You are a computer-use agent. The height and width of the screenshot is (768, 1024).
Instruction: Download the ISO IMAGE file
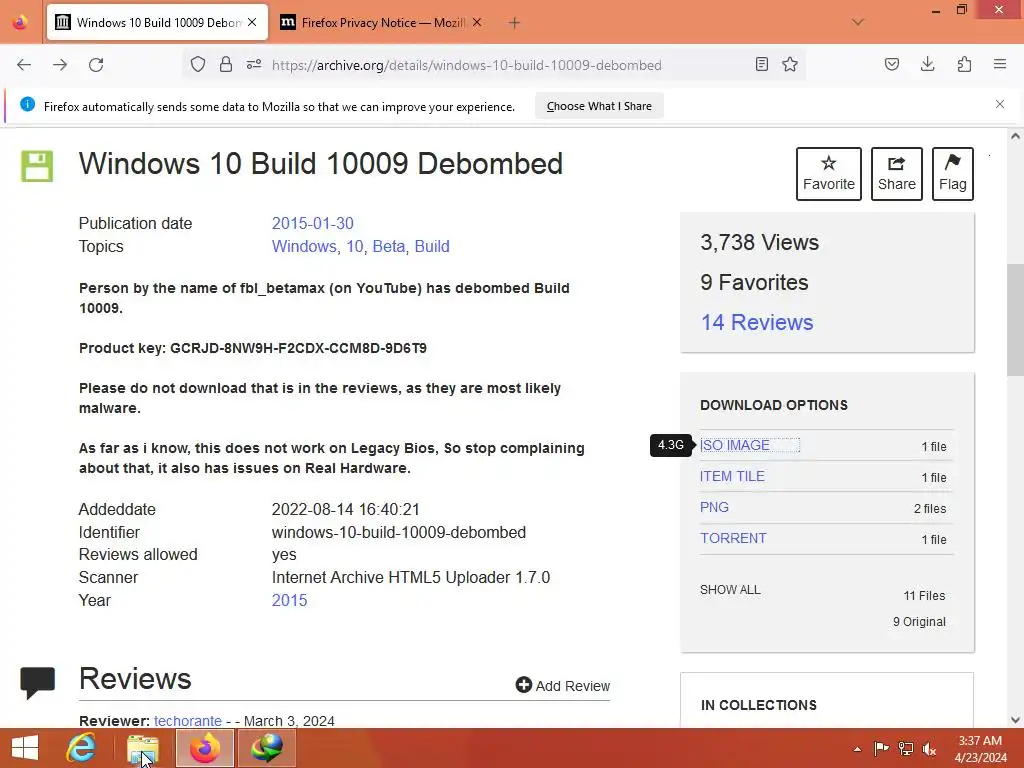tap(735, 445)
